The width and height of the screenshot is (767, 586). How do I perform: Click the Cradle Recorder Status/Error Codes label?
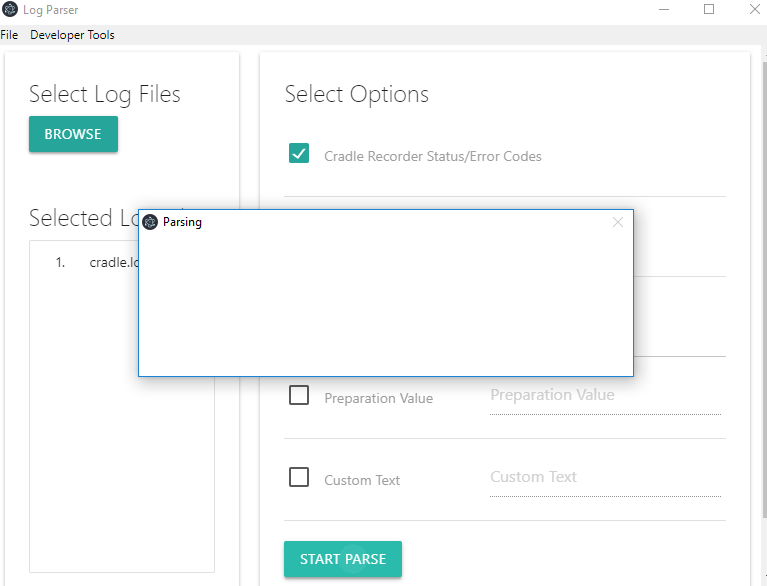(433, 157)
